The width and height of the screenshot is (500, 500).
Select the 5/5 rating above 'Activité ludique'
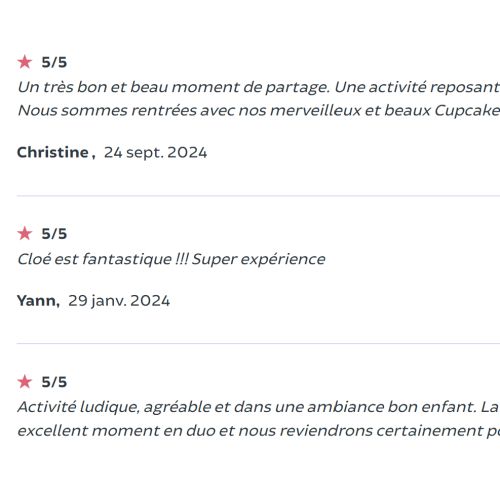tap(54, 382)
